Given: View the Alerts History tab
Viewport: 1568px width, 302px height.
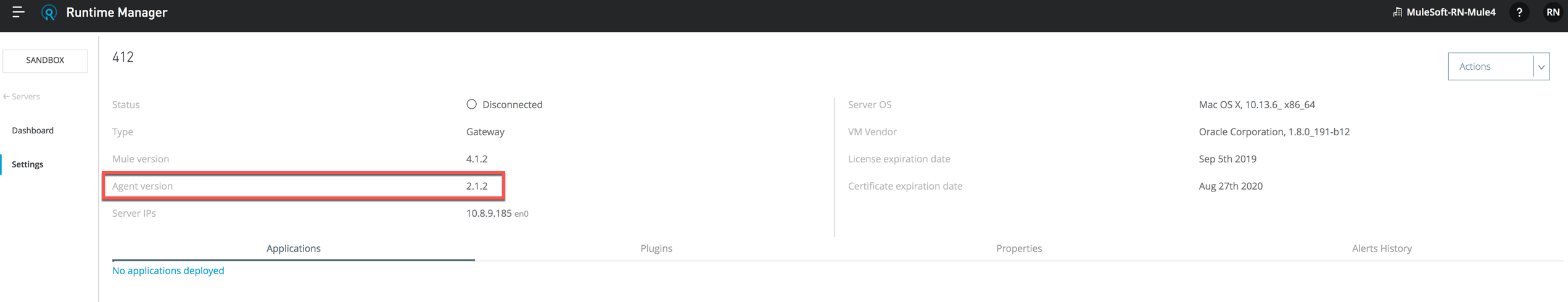Looking at the screenshot, I should pyautogui.click(x=1381, y=248).
